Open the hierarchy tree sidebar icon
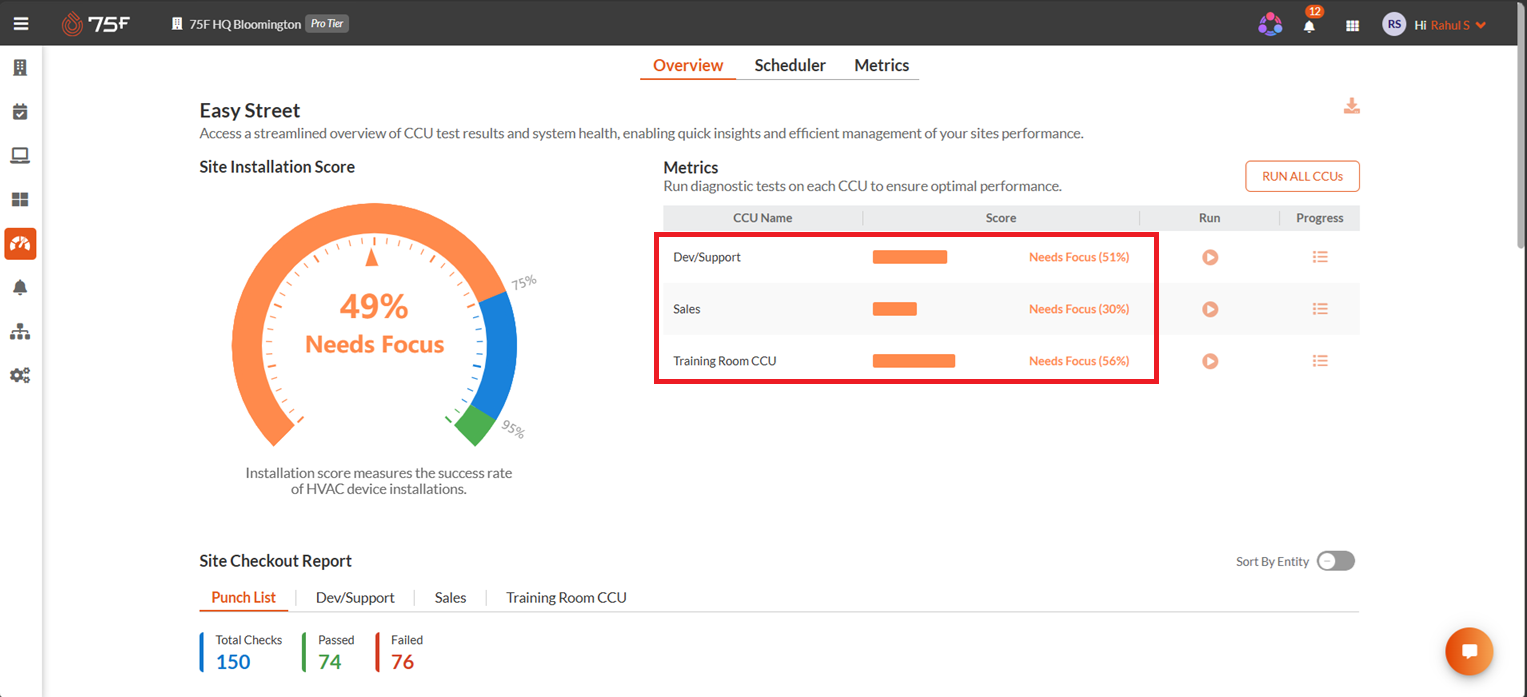 click(20, 332)
